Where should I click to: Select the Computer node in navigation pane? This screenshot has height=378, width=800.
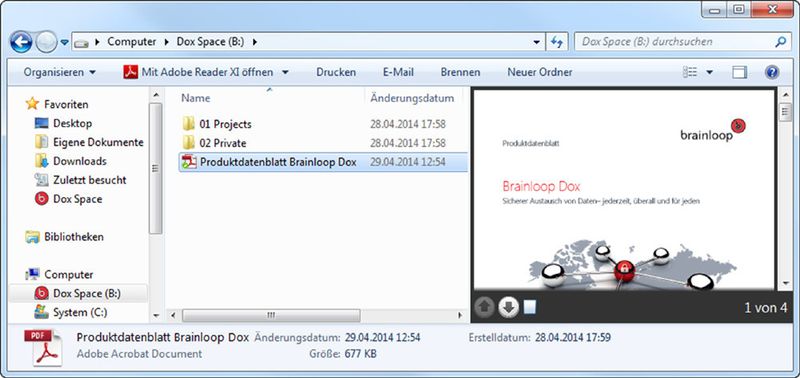tap(68, 274)
